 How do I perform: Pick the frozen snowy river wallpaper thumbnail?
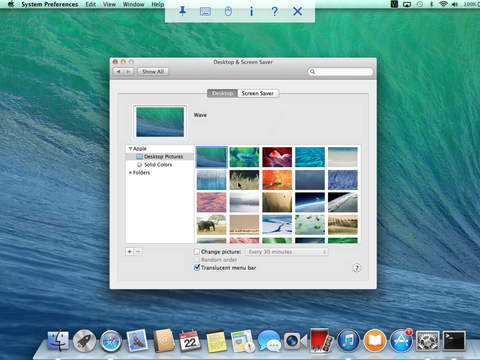click(x=277, y=225)
